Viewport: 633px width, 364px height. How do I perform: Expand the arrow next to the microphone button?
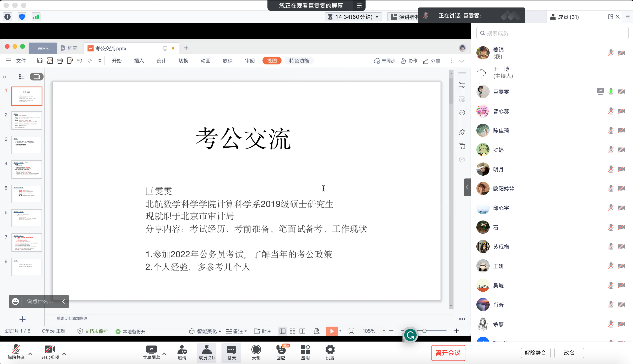coord(30,354)
